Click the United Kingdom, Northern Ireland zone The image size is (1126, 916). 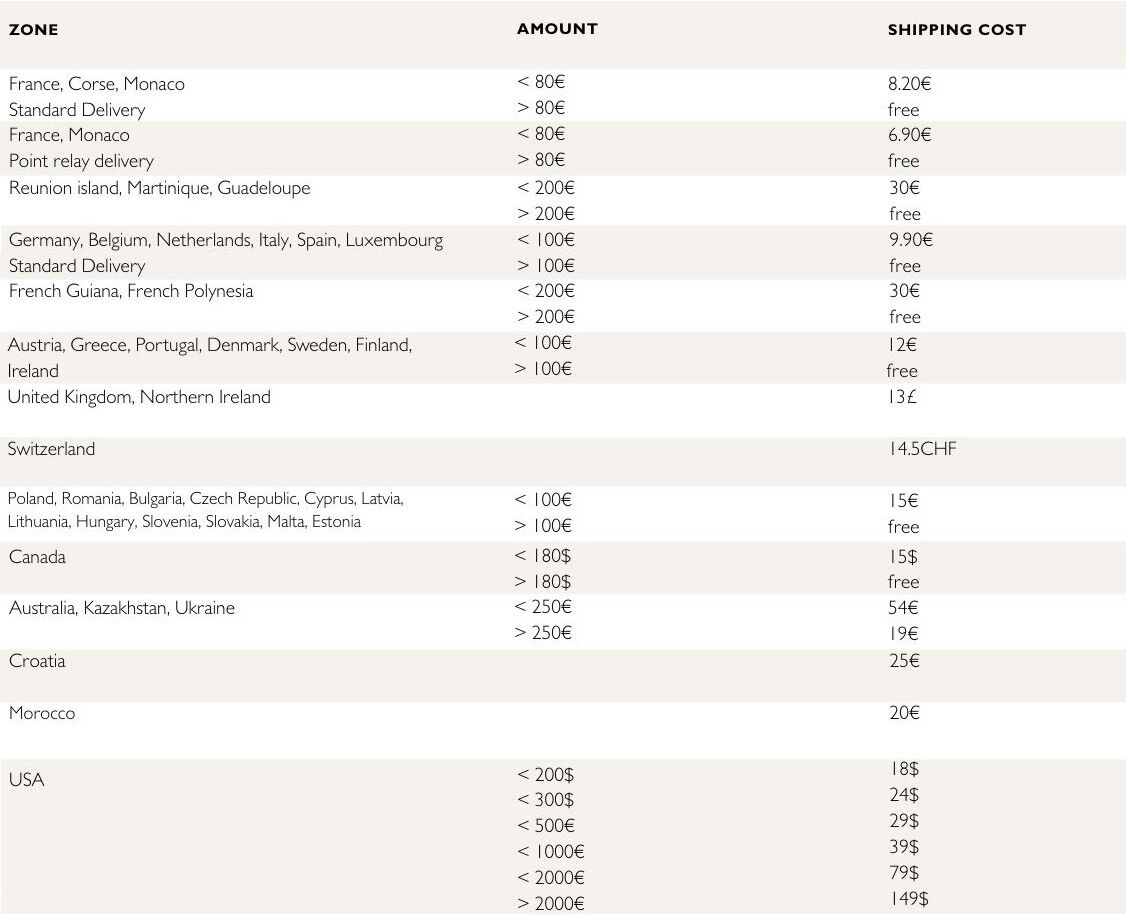[x=139, y=397]
